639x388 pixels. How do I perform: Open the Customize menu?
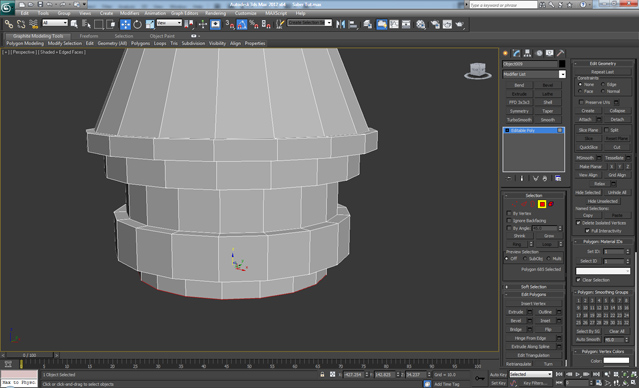245,13
